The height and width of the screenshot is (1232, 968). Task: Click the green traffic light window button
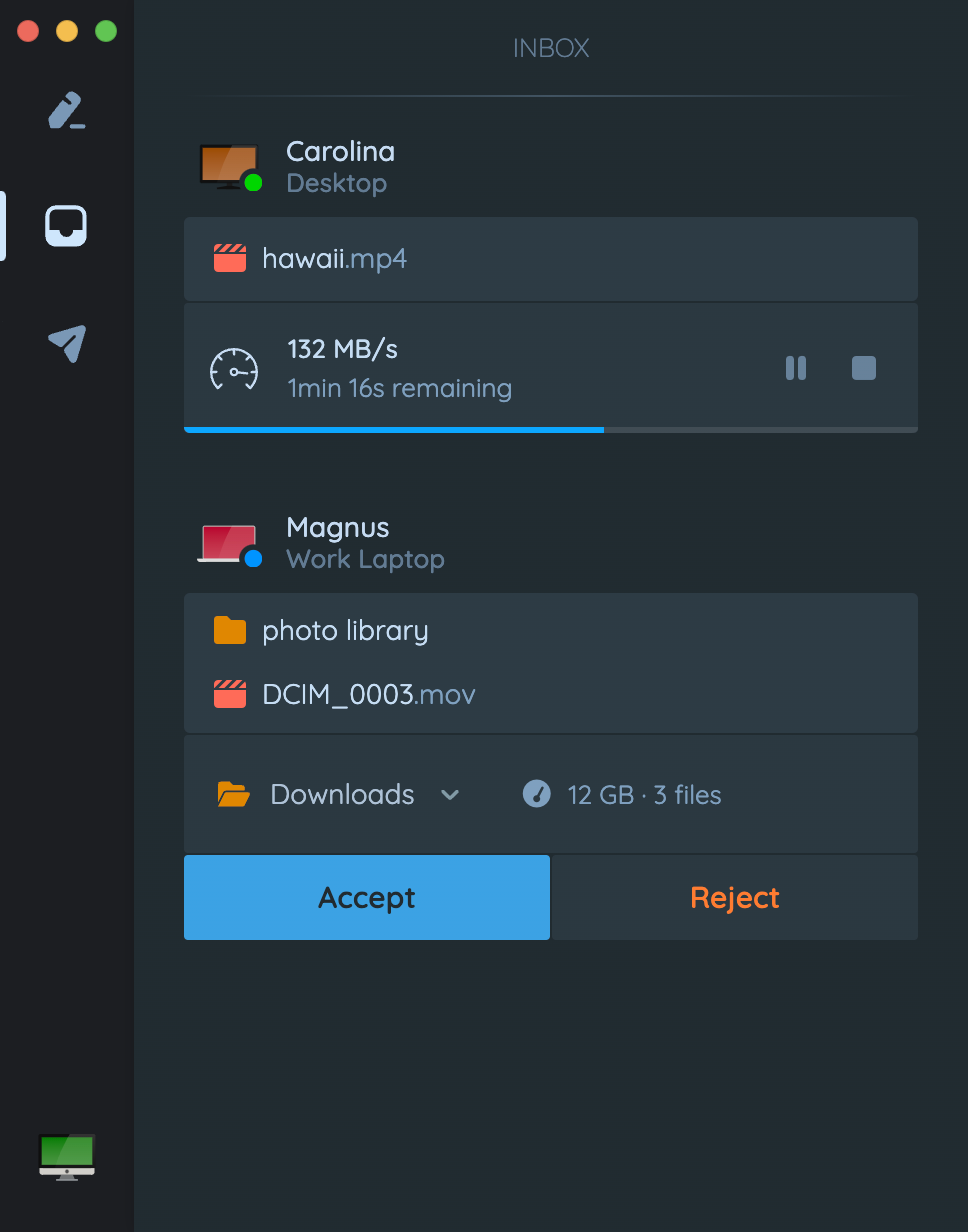tap(105, 30)
